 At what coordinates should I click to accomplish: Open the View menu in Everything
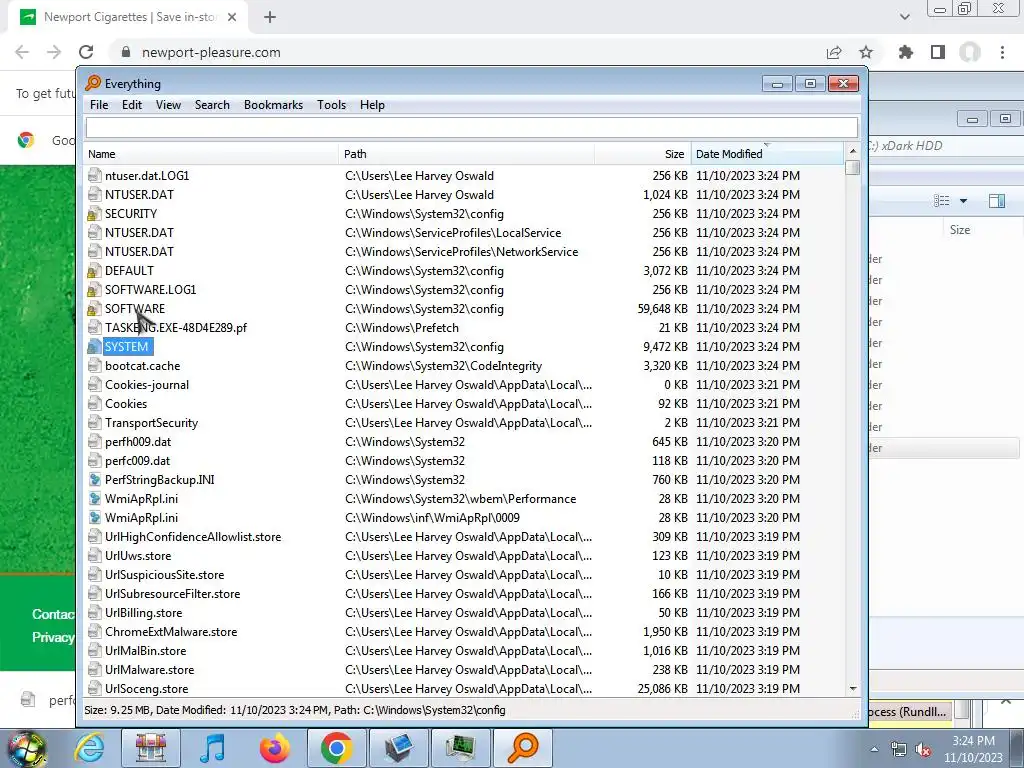click(168, 105)
